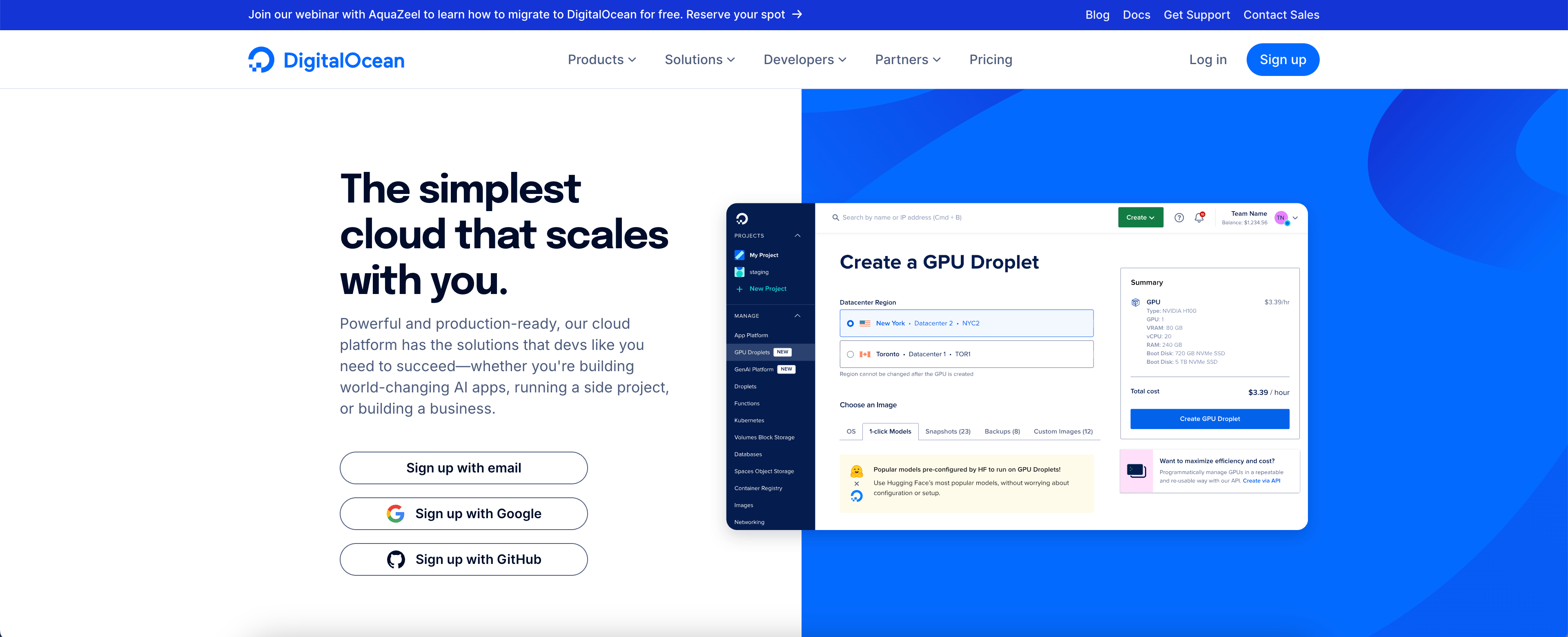1568x637 pixels.
Task: Open the Developers dropdown menu
Action: (x=805, y=60)
